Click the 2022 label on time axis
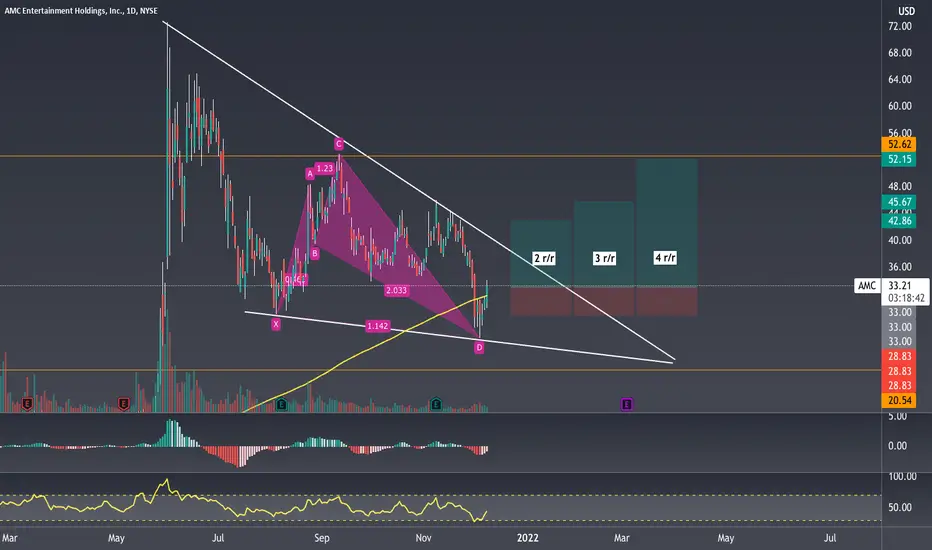 [528, 538]
